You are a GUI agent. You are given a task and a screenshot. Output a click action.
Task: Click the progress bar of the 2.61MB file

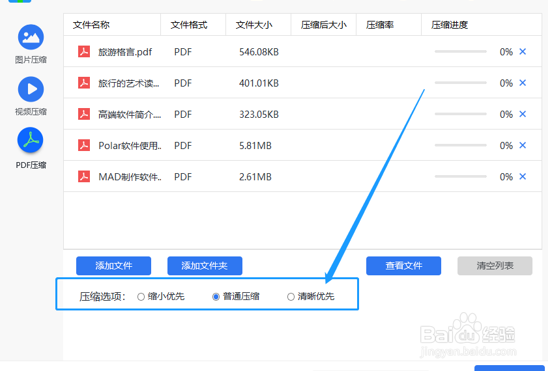point(461,176)
